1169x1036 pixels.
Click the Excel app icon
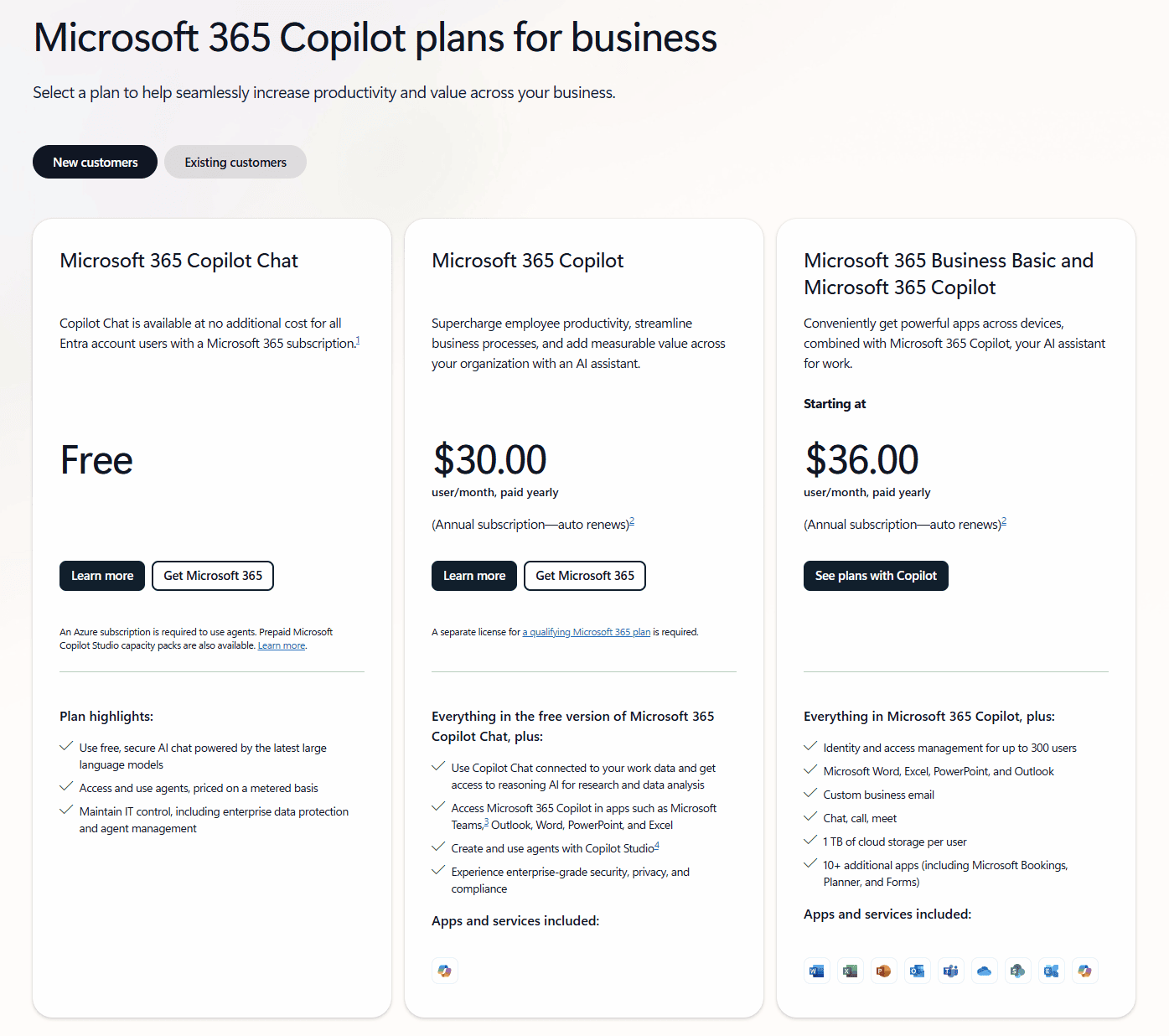coord(851,971)
